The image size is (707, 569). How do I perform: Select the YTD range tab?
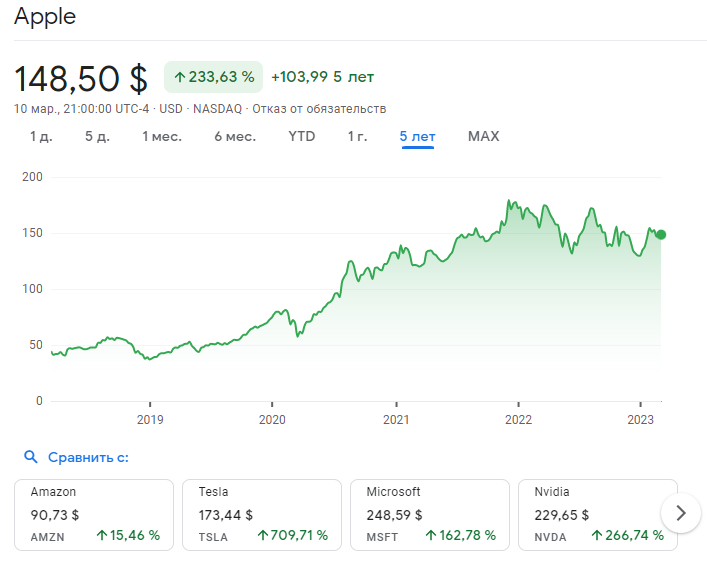point(301,136)
